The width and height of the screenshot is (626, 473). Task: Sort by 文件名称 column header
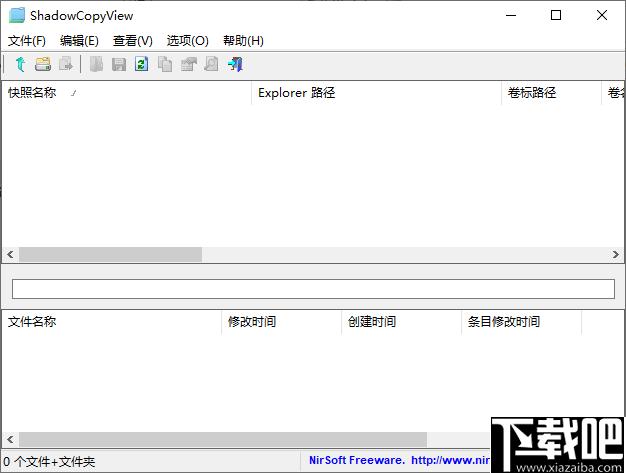tap(112, 321)
